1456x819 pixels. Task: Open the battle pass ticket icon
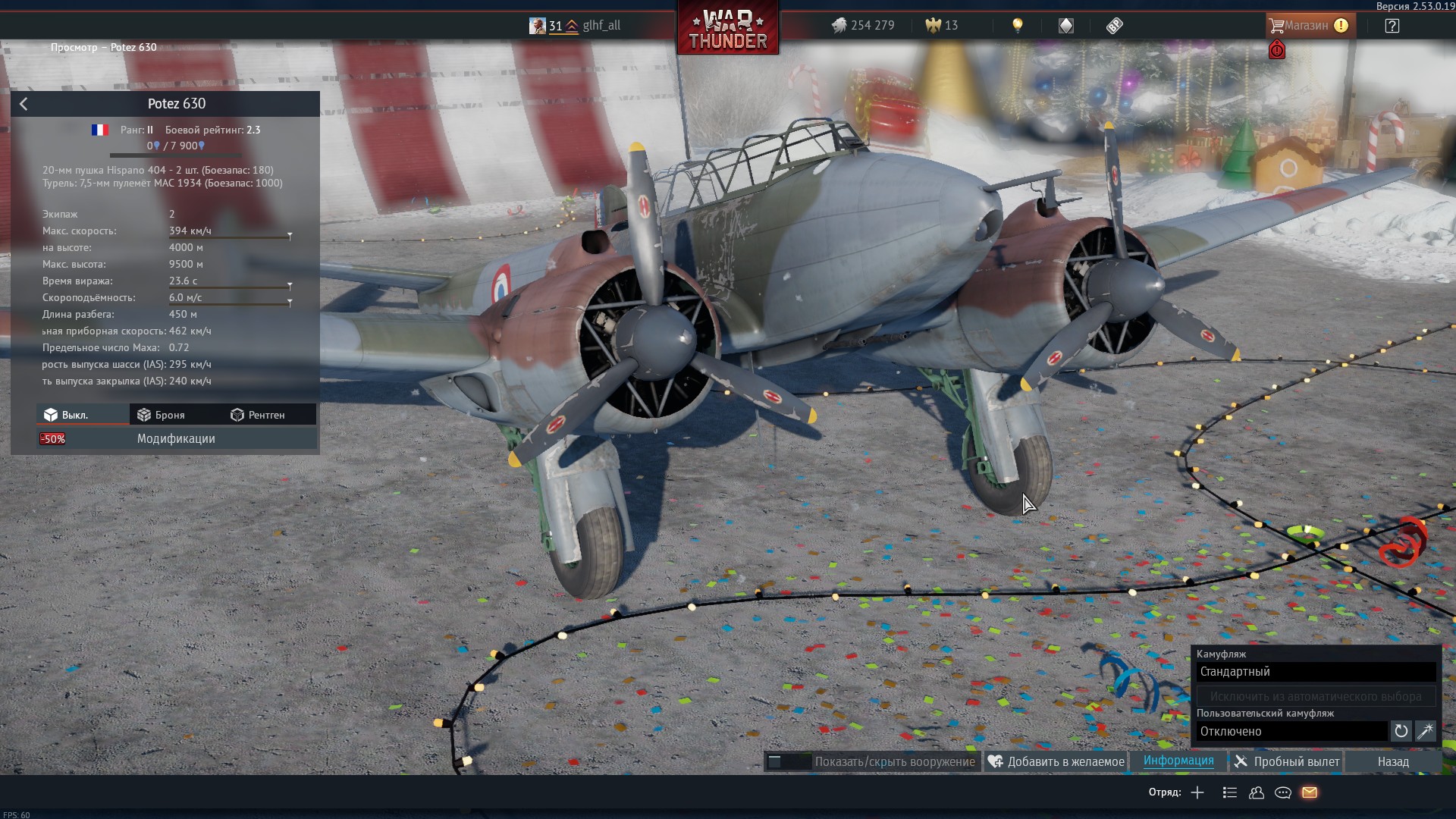pyautogui.click(x=1114, y=26)
